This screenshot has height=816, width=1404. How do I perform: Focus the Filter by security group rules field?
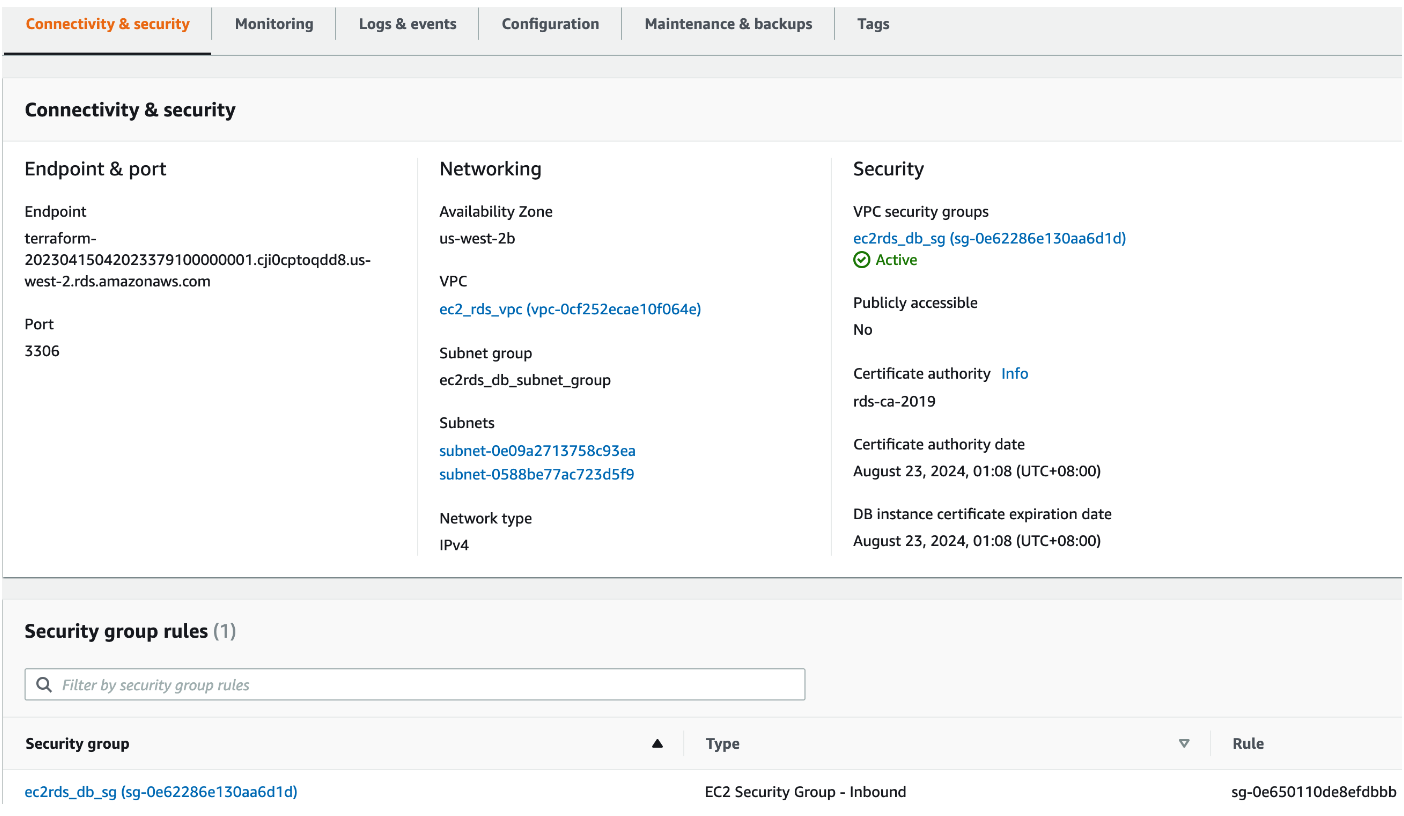pyautogui.click(x=420, y=685)
